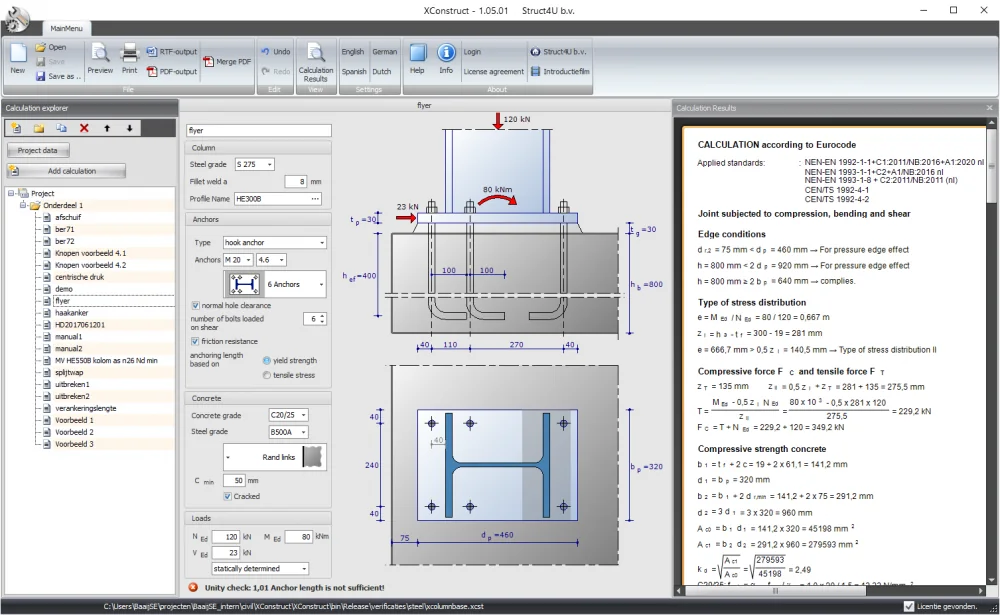Viewport: 1000px width, 615px height.
Task: Click the application logo button
Action: click(16, 18)
